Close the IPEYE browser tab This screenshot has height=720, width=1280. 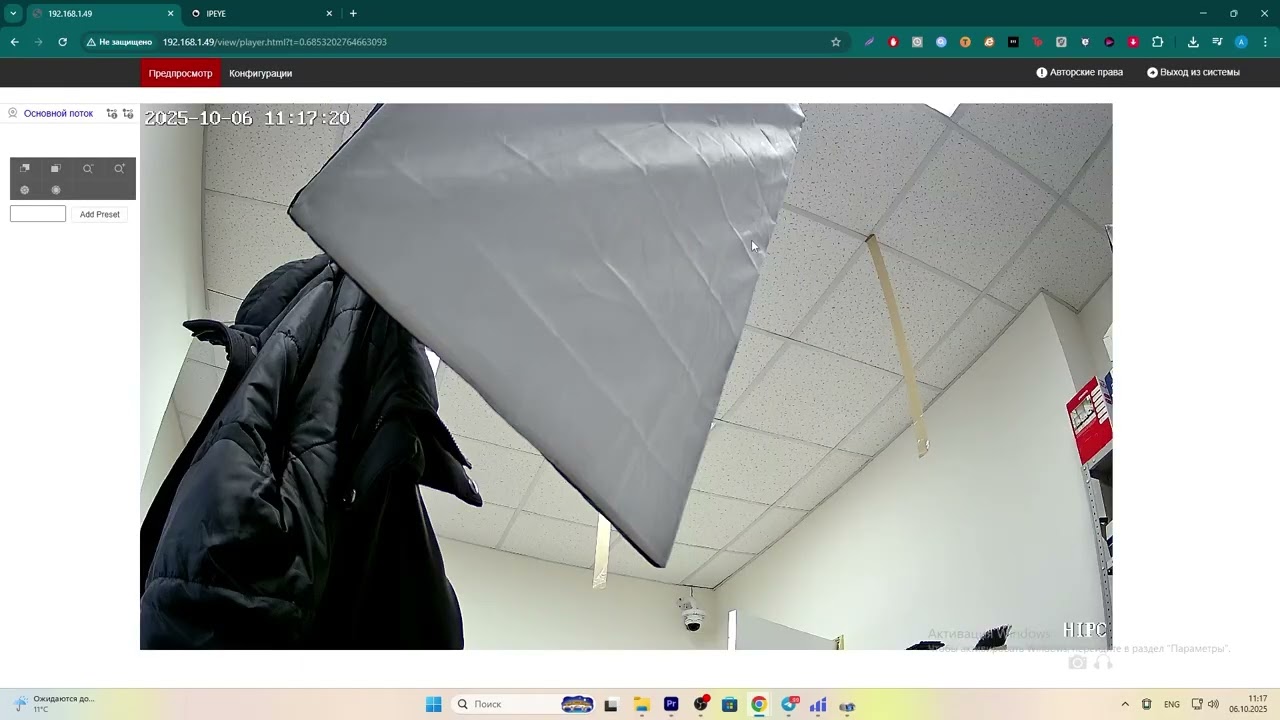coord(329,14)
